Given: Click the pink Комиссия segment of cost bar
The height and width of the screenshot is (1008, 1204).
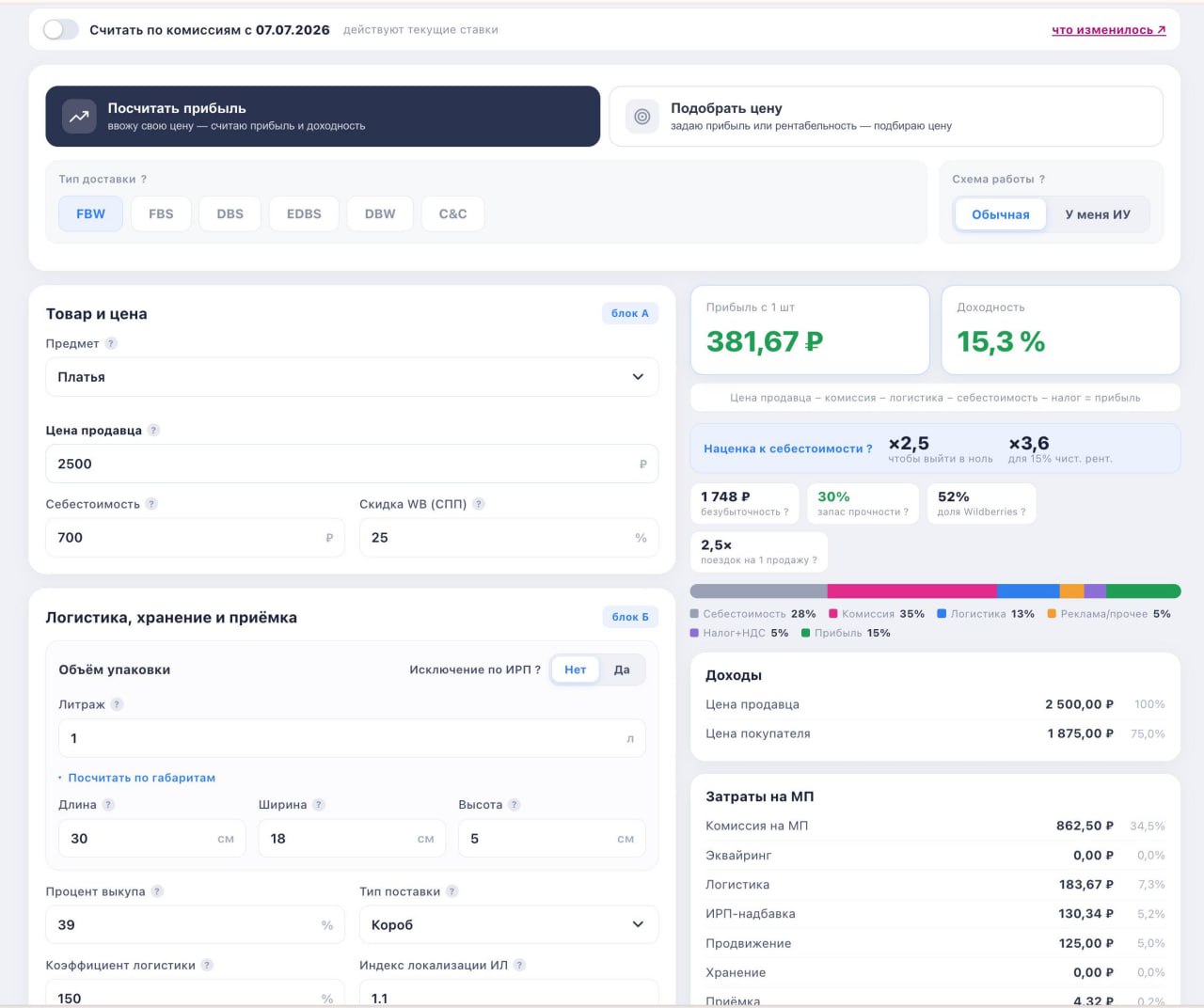Looking at the screenshot, I should click(912, 591).
